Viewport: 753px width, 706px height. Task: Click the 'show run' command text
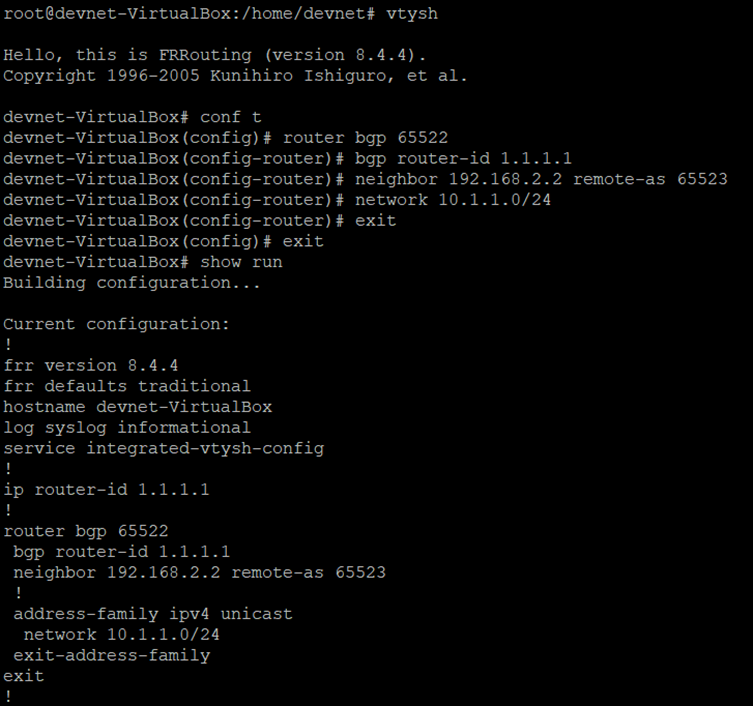241,262
